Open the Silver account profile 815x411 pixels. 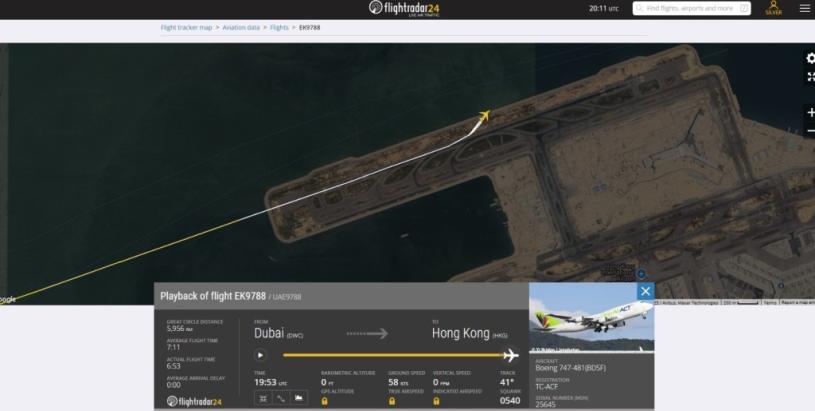pyautogui.click(x=773, y=8)
